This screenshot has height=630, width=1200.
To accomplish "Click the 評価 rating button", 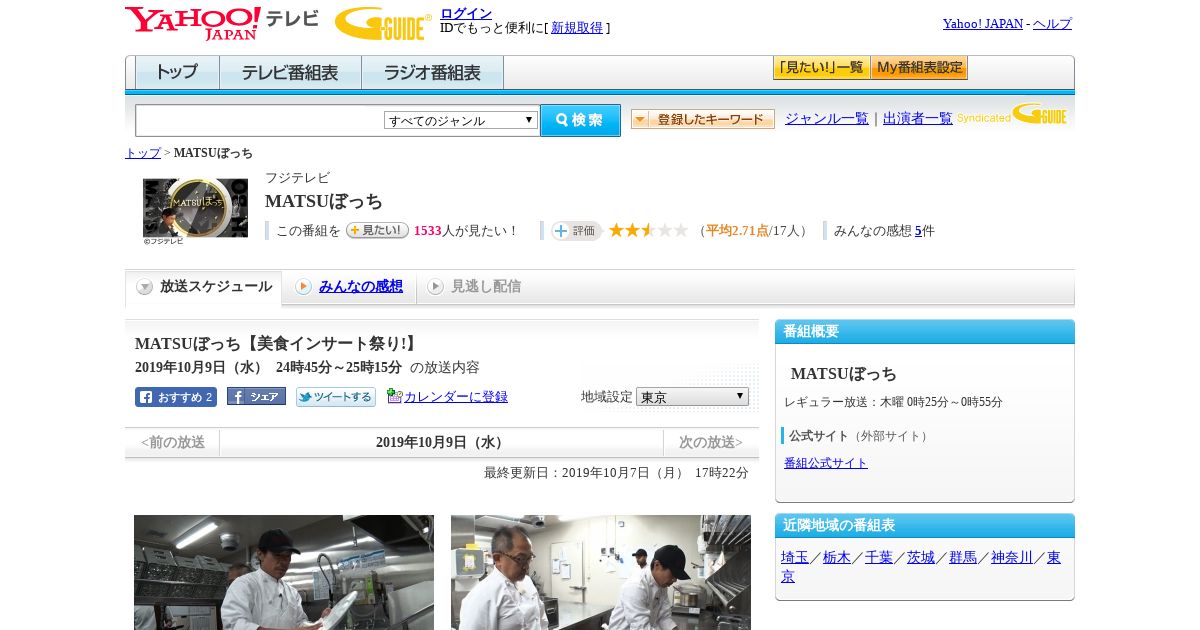I will tap(576, 230).
